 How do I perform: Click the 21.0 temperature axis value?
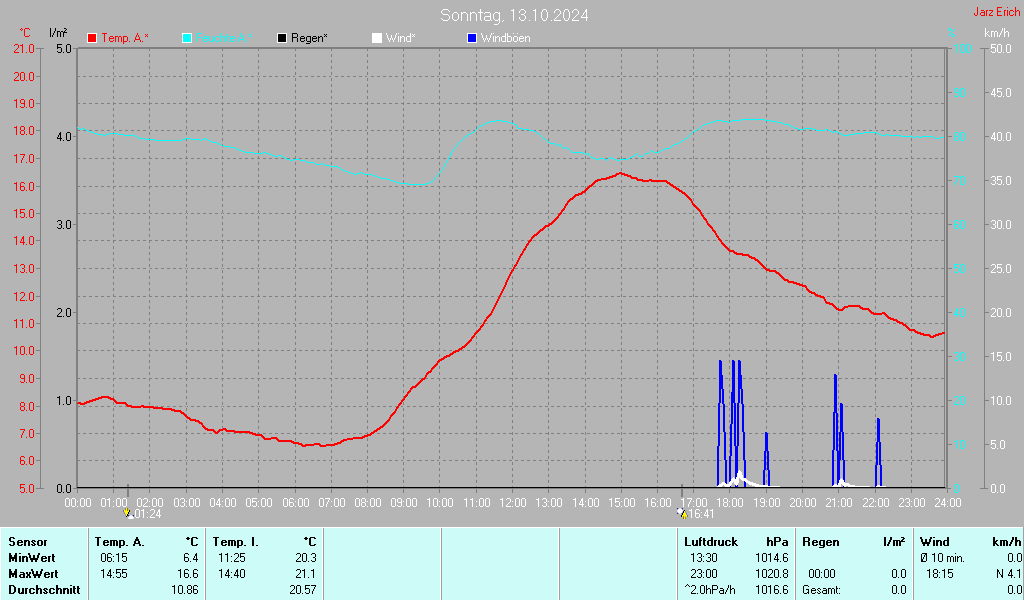pyautogui.click(x=24, y=49)
